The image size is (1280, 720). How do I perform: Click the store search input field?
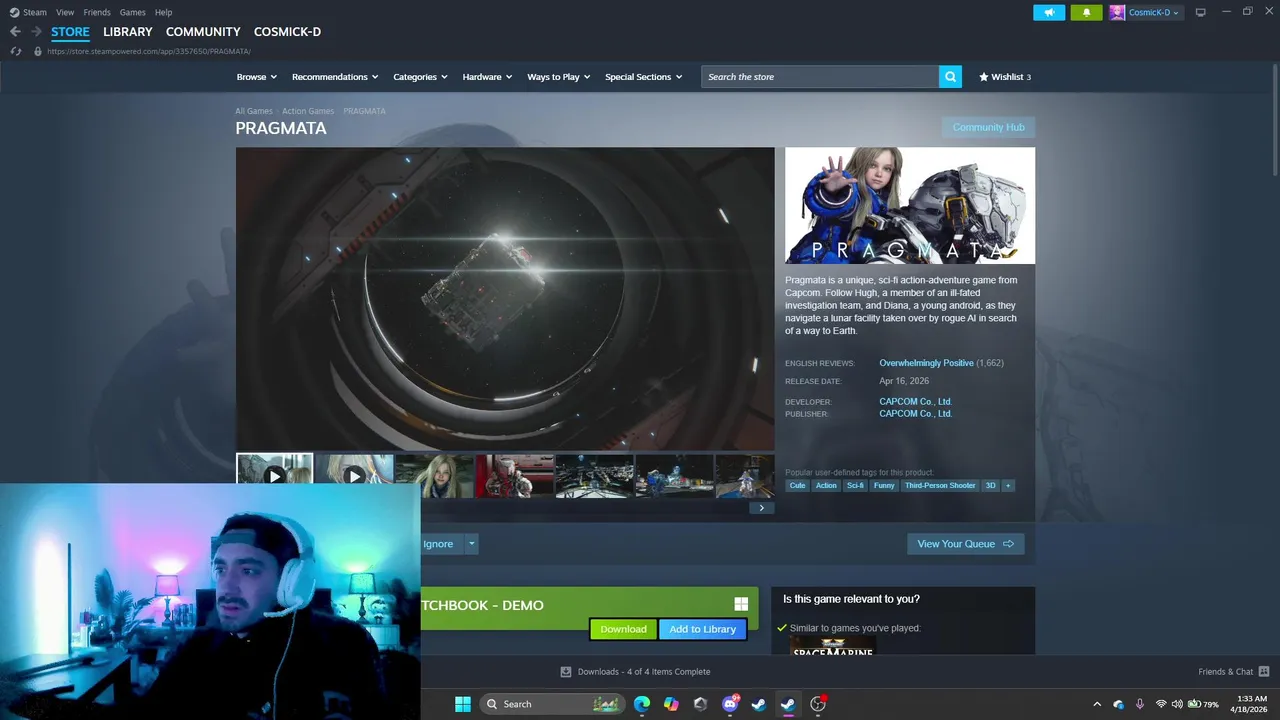[x=820, y=77]
